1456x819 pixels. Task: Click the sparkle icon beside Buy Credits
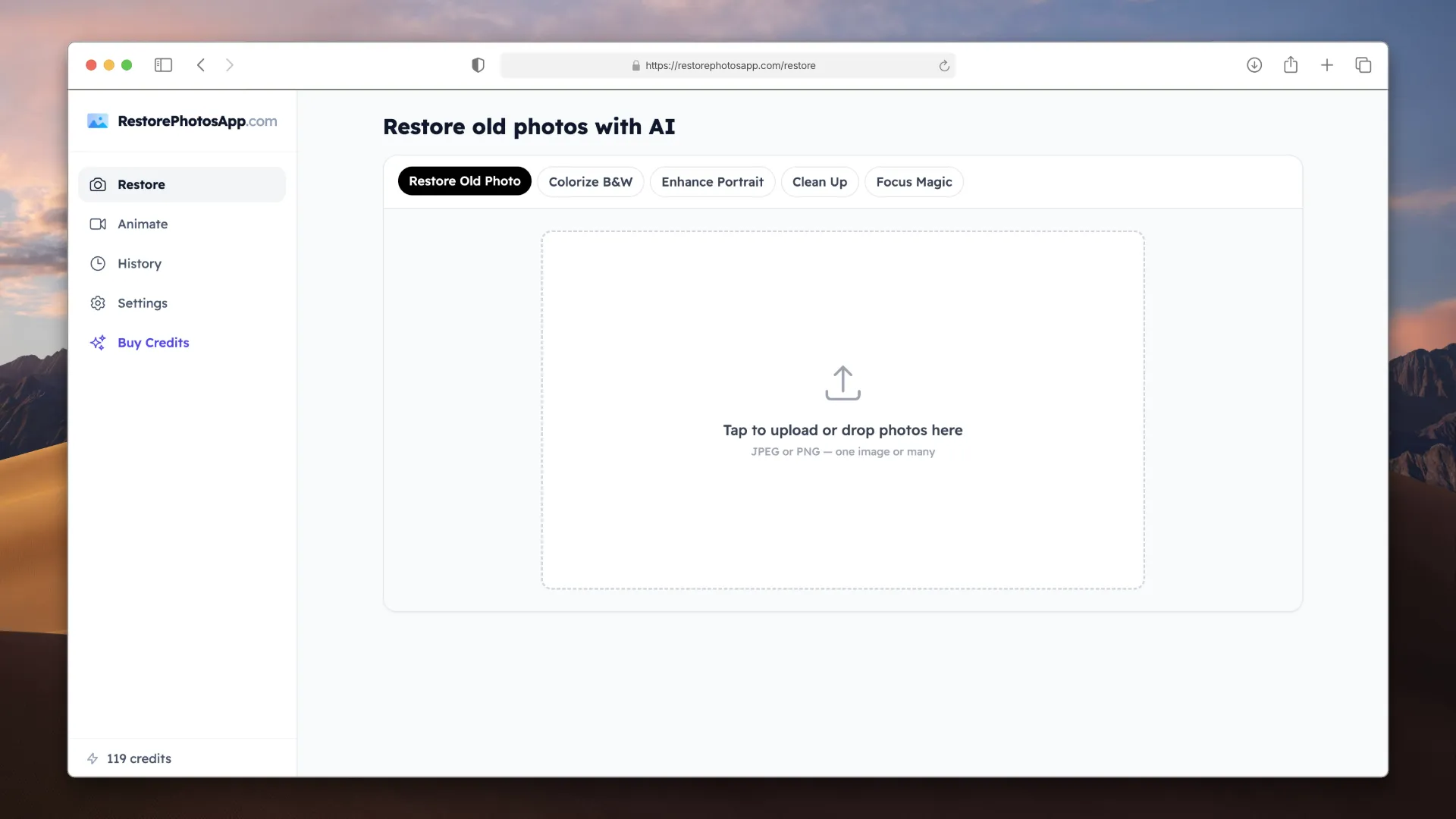point(98,342)
